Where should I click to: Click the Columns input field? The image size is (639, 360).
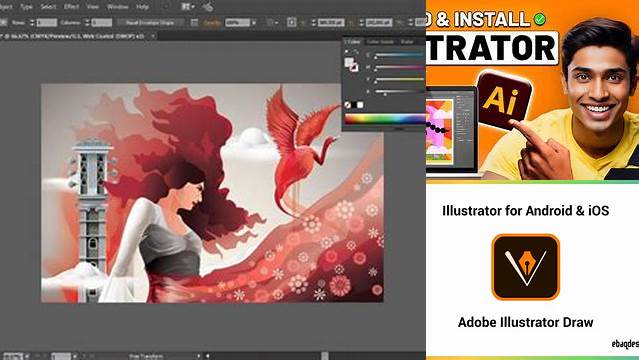pyautogui.click(x=101, y=22)
